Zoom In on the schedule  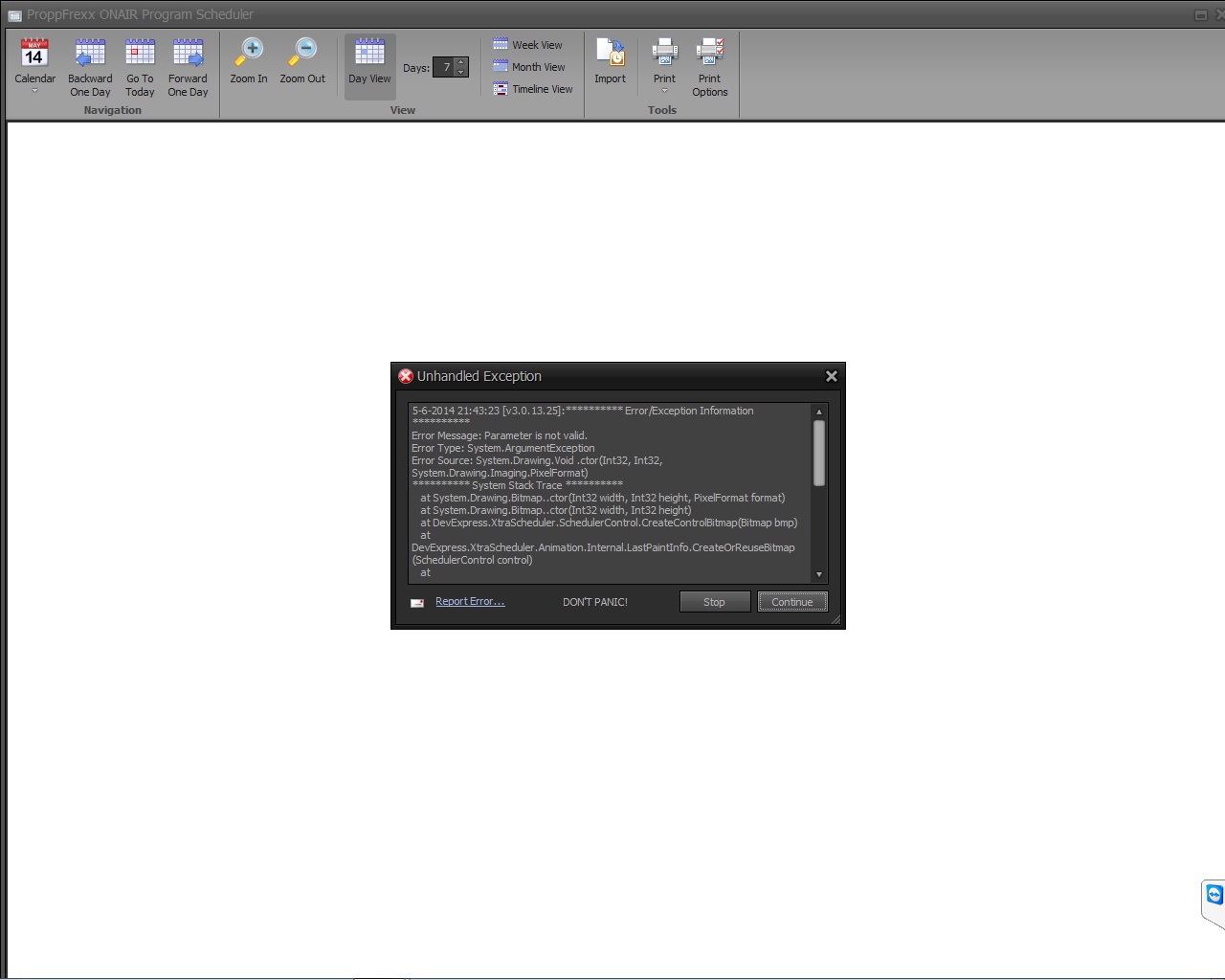click(x=249, y=61)
